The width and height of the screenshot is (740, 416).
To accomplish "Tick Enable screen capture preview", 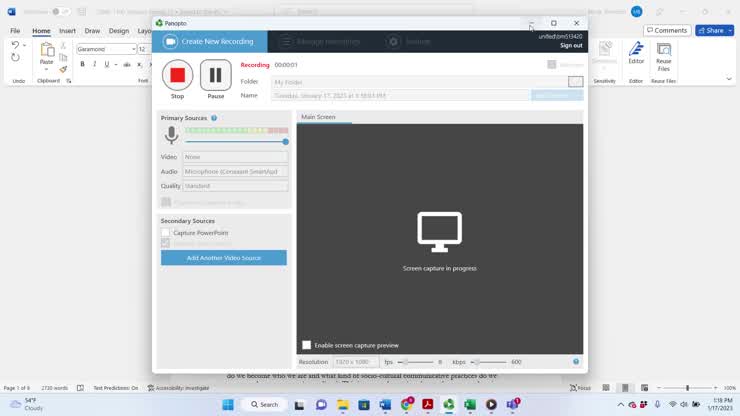I will point(307,345).
